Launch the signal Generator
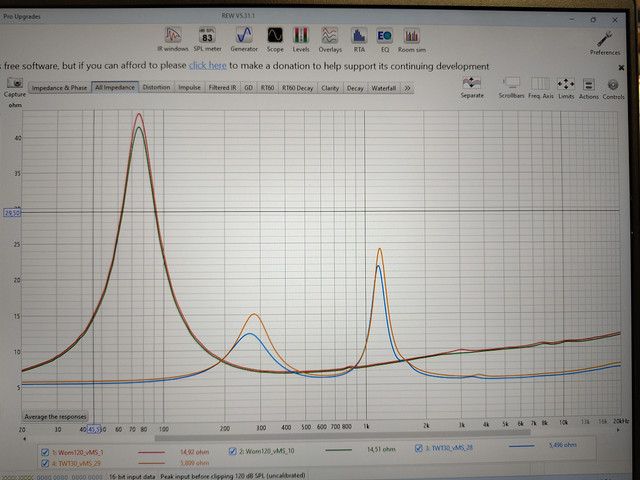Viewport: 640px width, 480px height. [244, 38]
